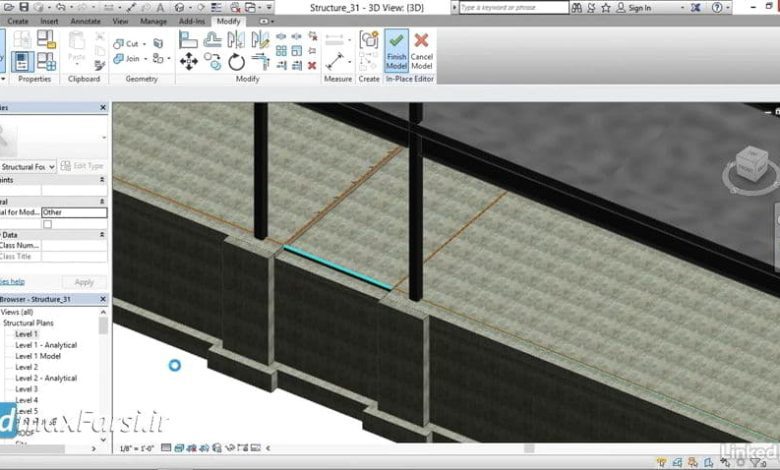This screenshot has height=470, width=780.
Task: Select 'Level 1 Model' view
Action: pos(38,356)
